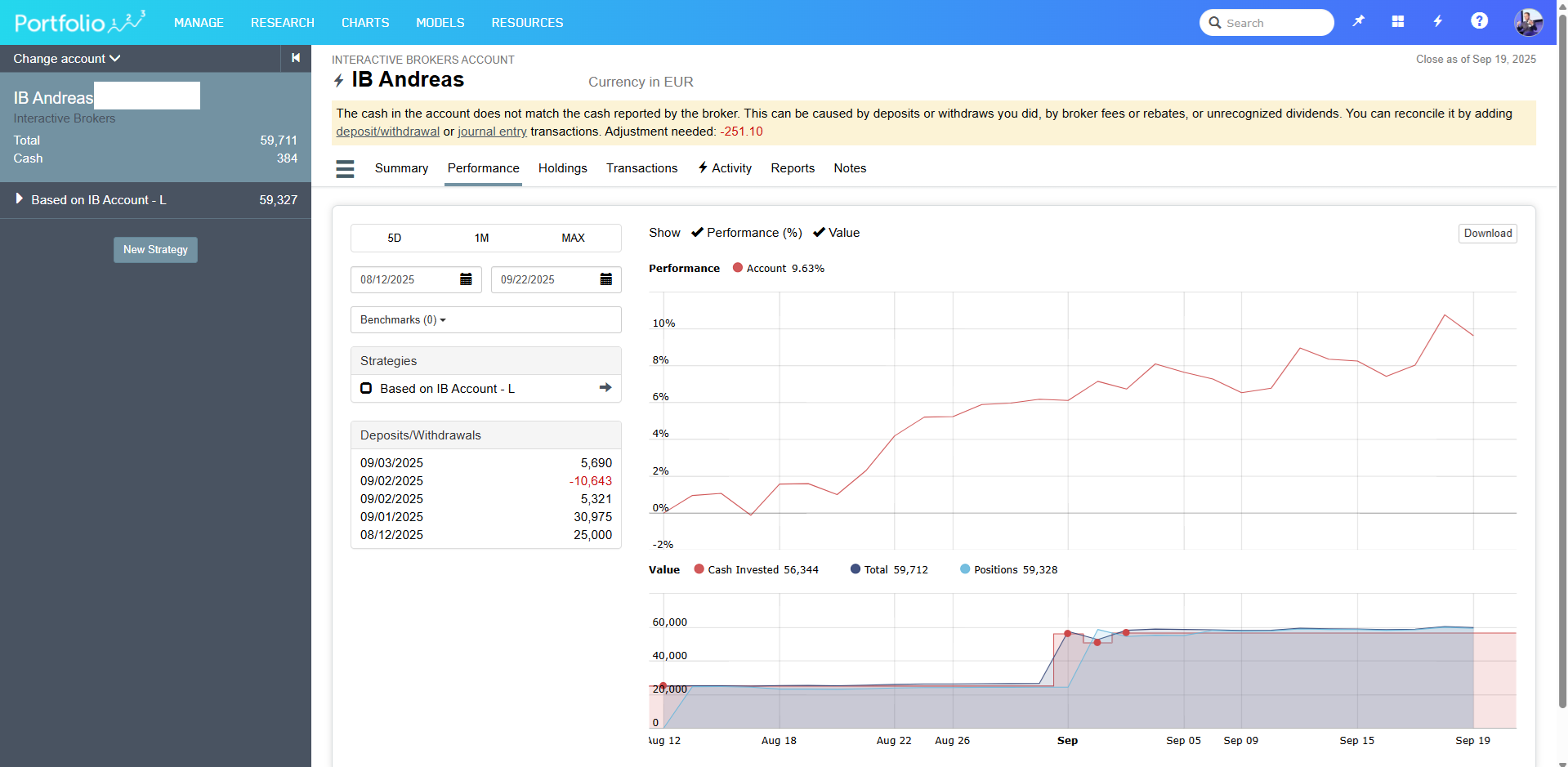Image resolution: width=1568 pixels, height=767 pixels.
Task: Select the 1M time range
Action: coord(482,238)
